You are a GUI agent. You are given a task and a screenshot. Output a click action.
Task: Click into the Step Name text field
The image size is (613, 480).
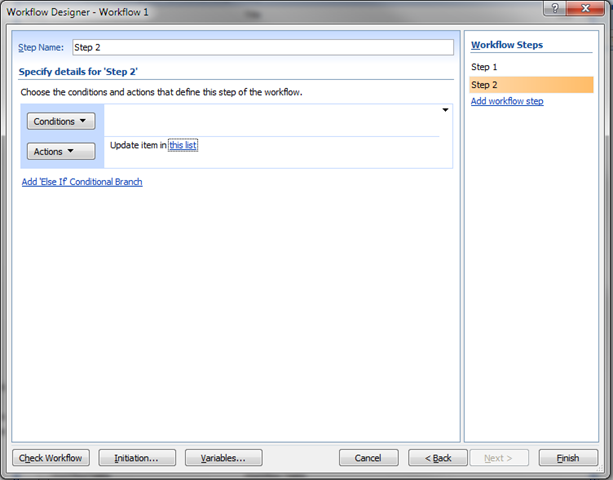tap(262, 47)
